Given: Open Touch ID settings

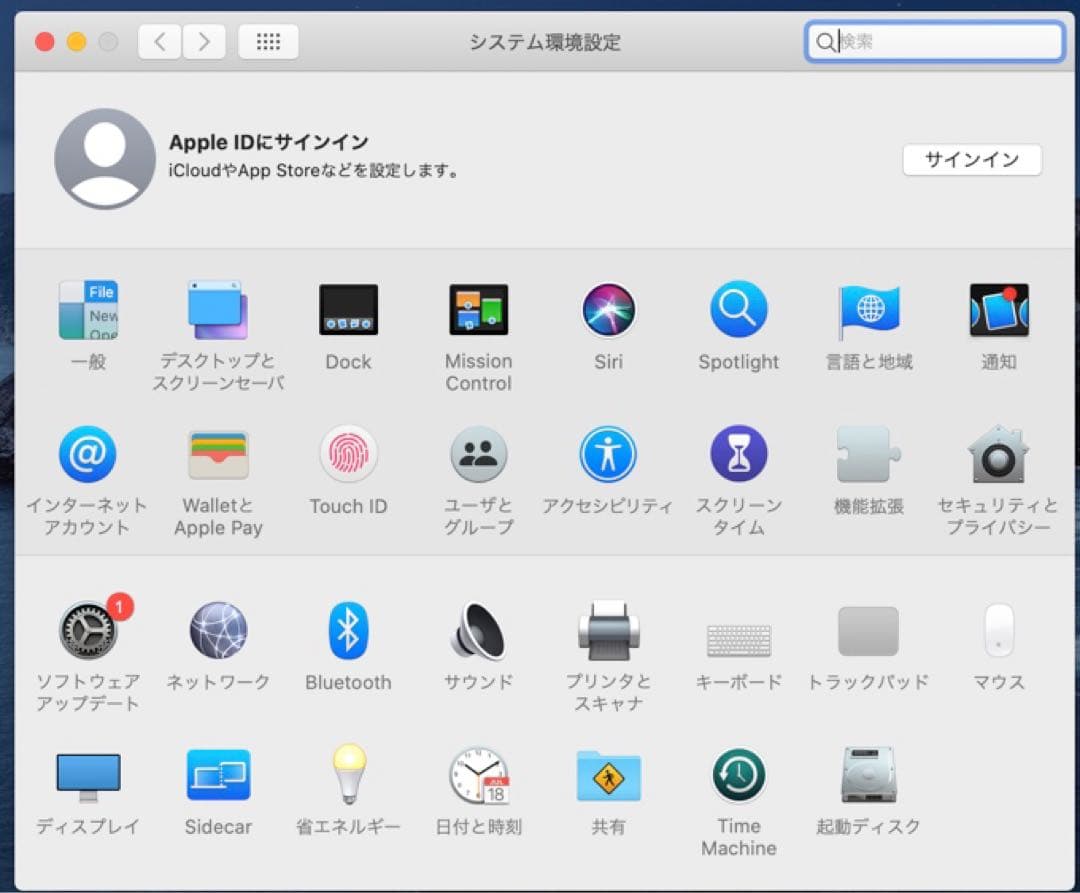Looking at the screenshot, I should [x=348, y=455].
